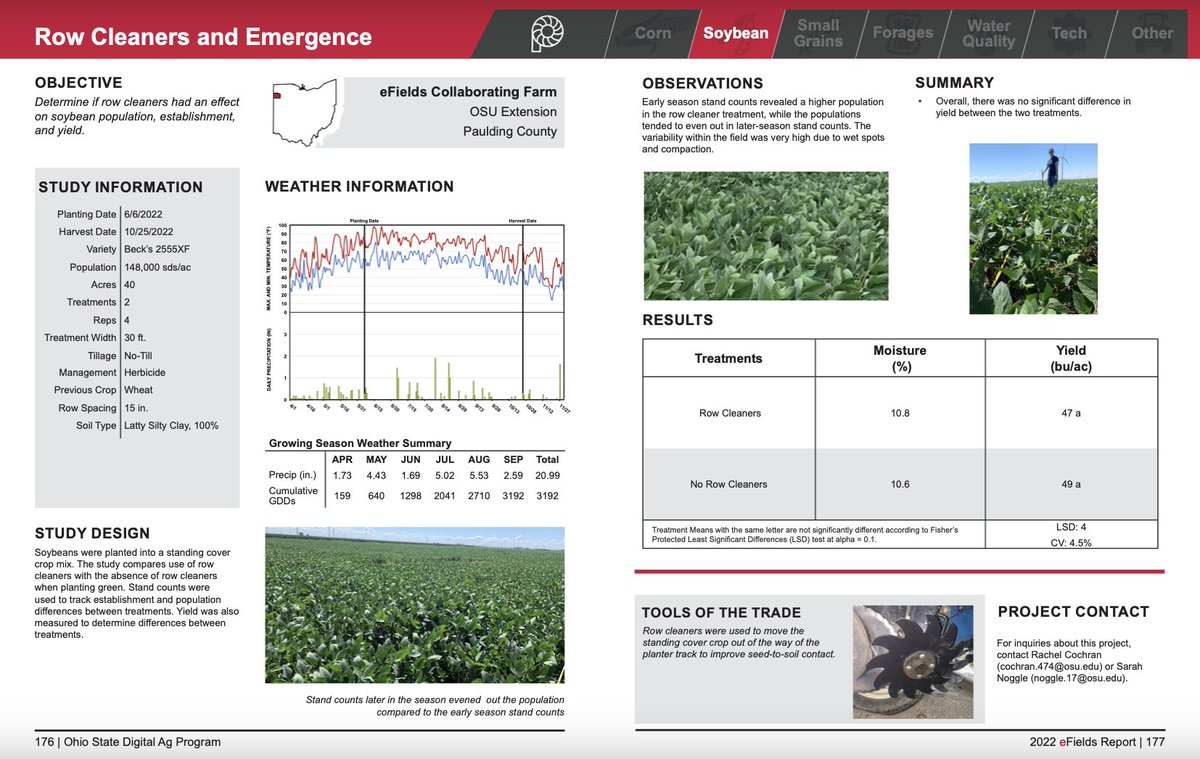Click the Row Cleaners treatment cell
1200x759 pixels.
click(x=729, y=413)
